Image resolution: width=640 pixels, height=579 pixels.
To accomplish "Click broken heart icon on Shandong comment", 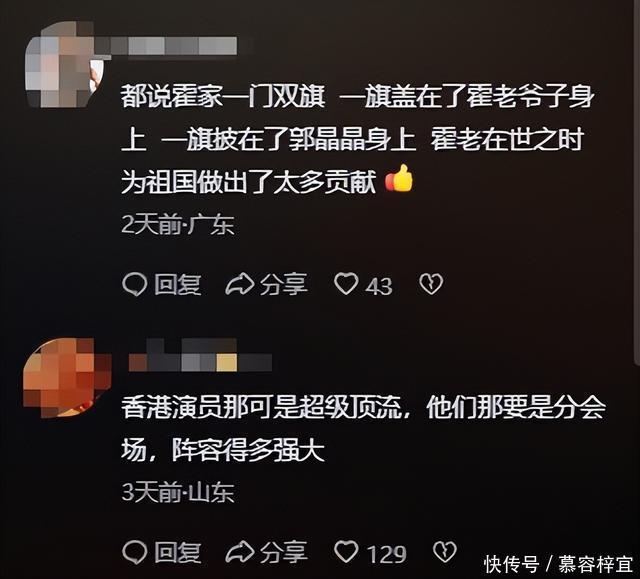I will click(x=444, y=551).
